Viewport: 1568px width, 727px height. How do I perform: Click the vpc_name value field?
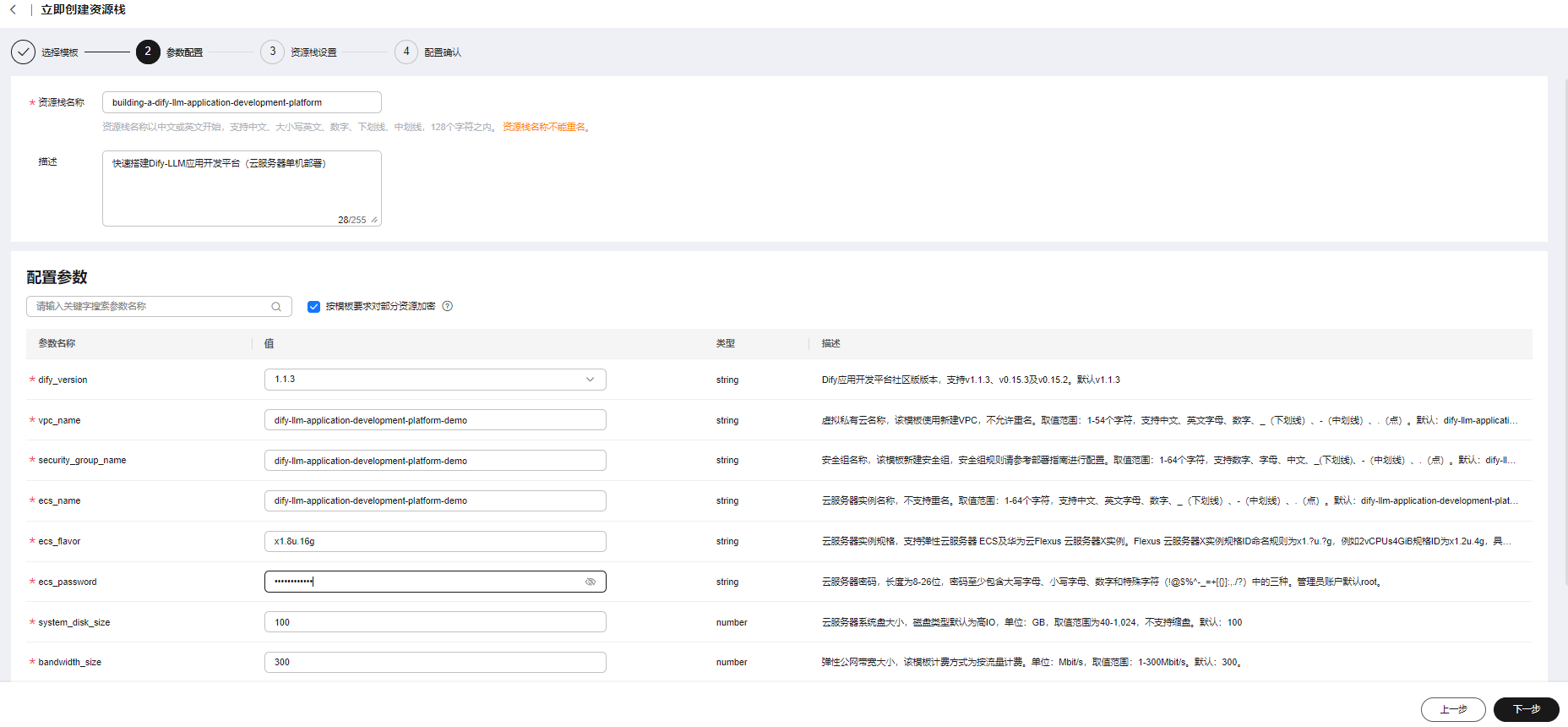[x=435, y=420]
